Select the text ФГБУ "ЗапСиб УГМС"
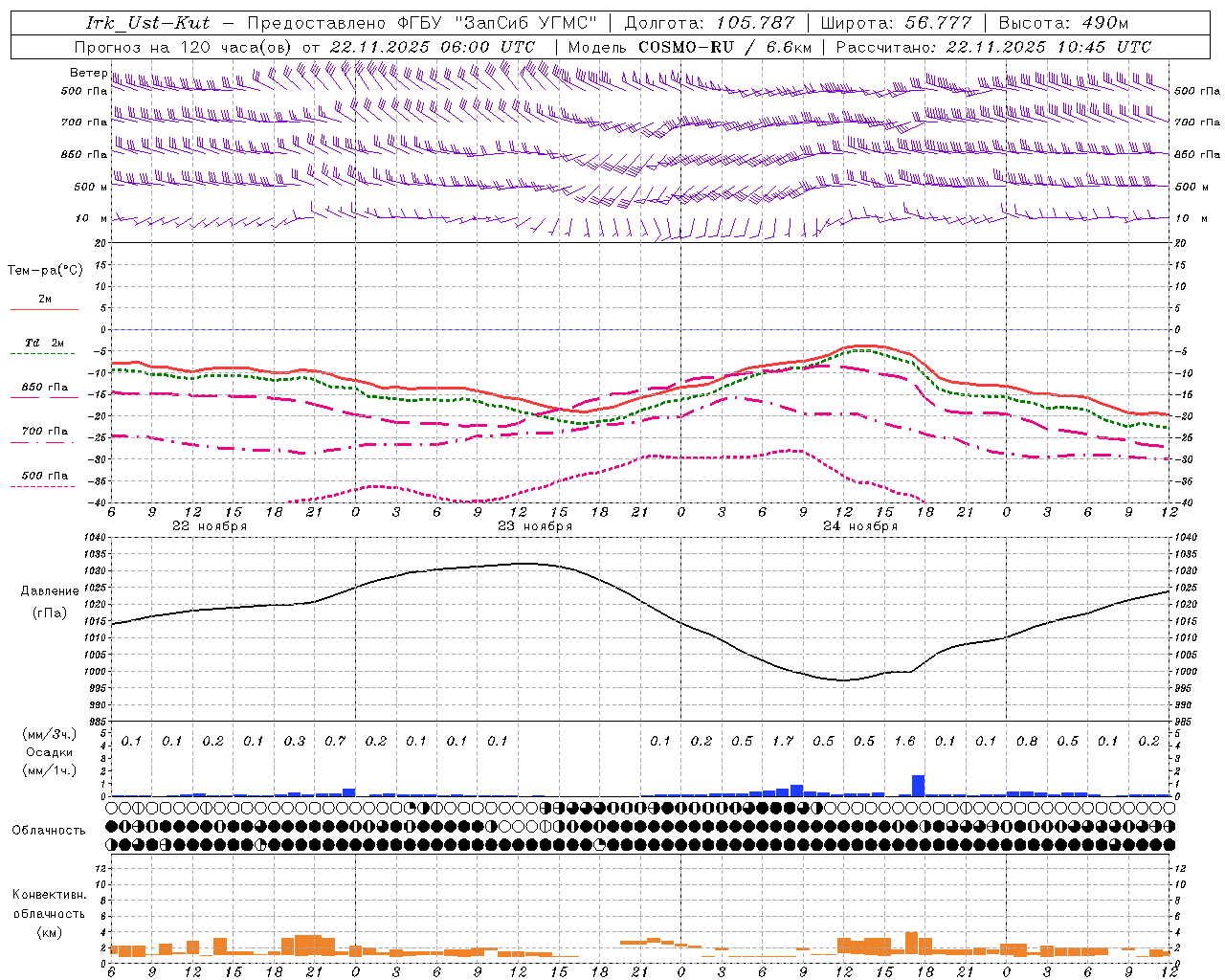 (498, 23)
